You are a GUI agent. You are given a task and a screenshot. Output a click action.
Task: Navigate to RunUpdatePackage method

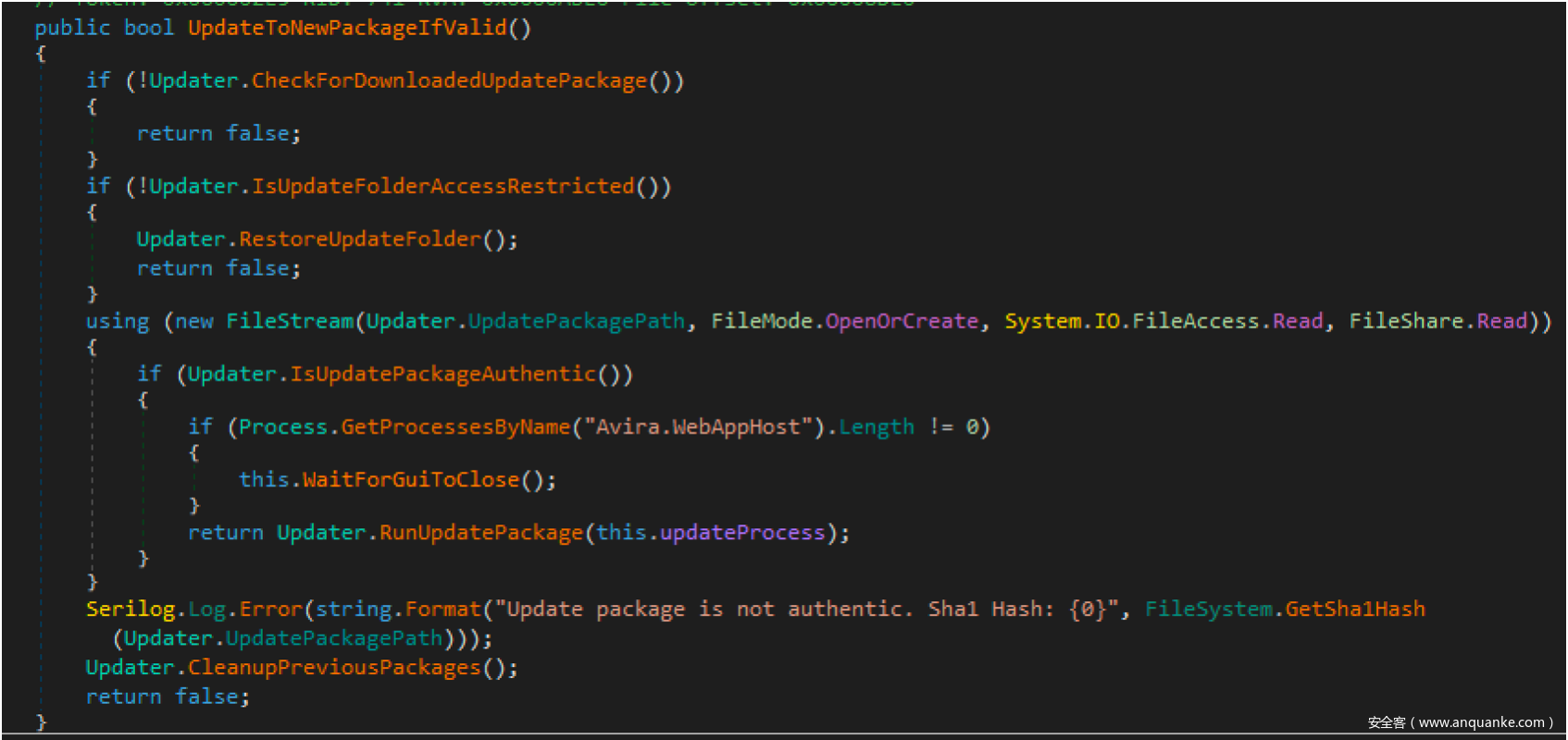tap(481, 533)
